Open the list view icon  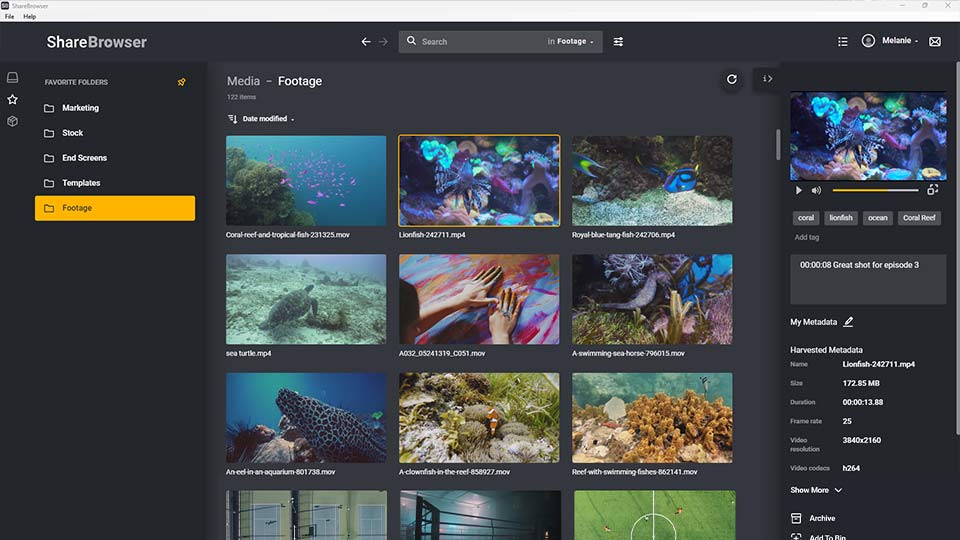(842, 41)
